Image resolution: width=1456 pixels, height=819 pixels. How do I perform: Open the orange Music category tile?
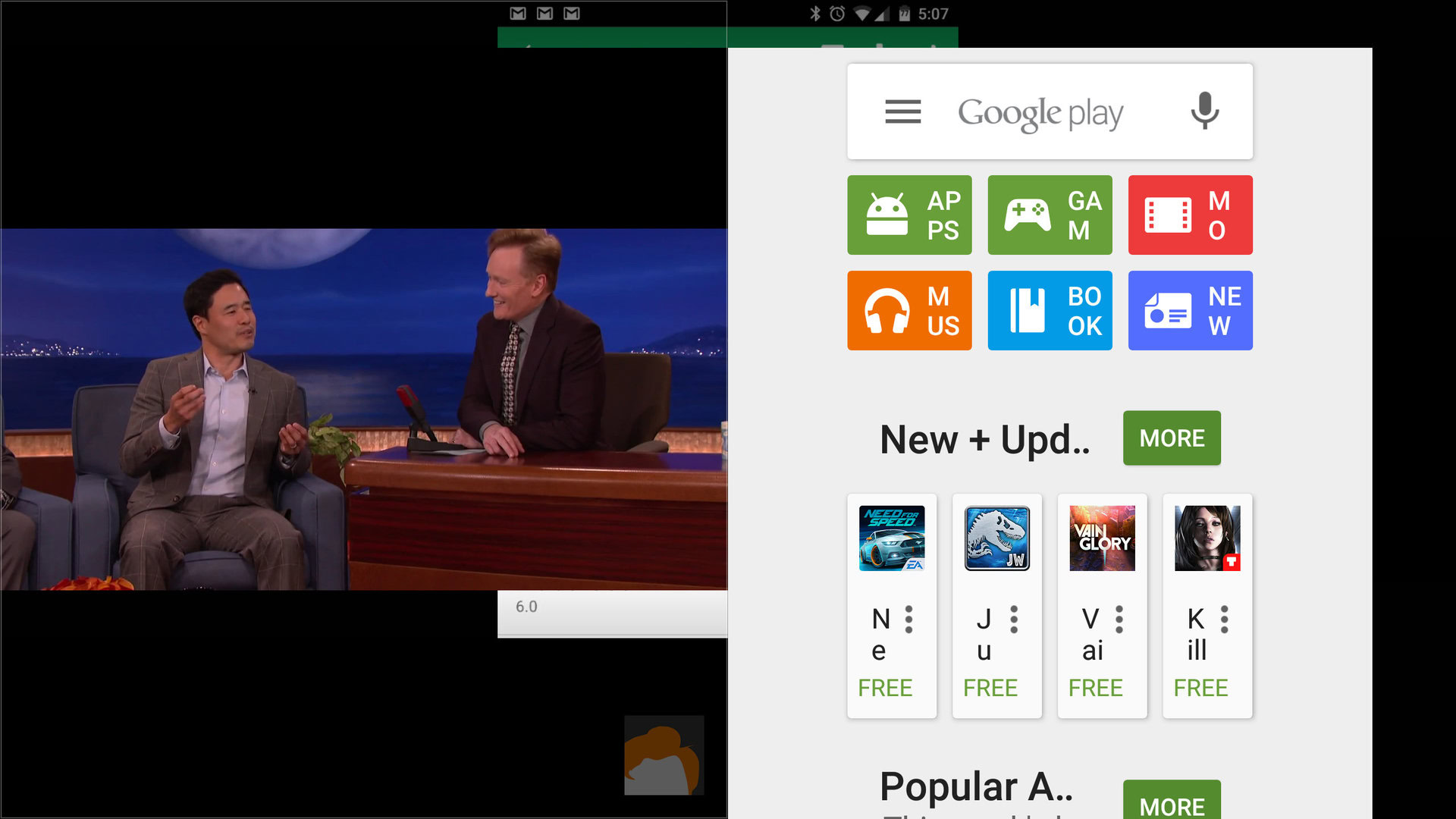(909, 311)
